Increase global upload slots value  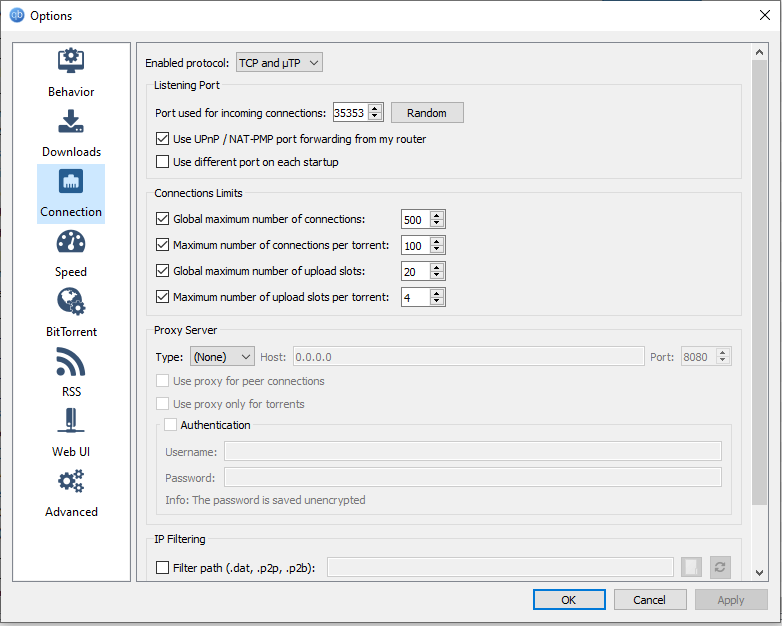[x=437, y=267]
